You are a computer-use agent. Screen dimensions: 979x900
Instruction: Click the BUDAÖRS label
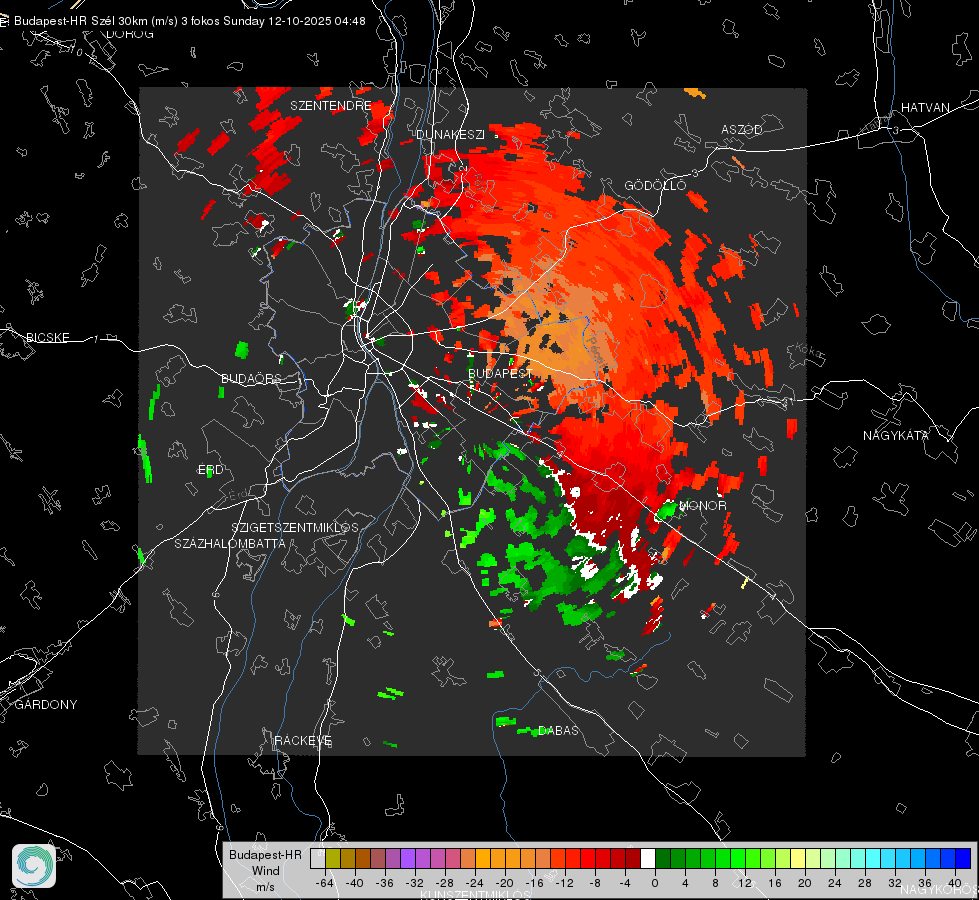point(251,378)
